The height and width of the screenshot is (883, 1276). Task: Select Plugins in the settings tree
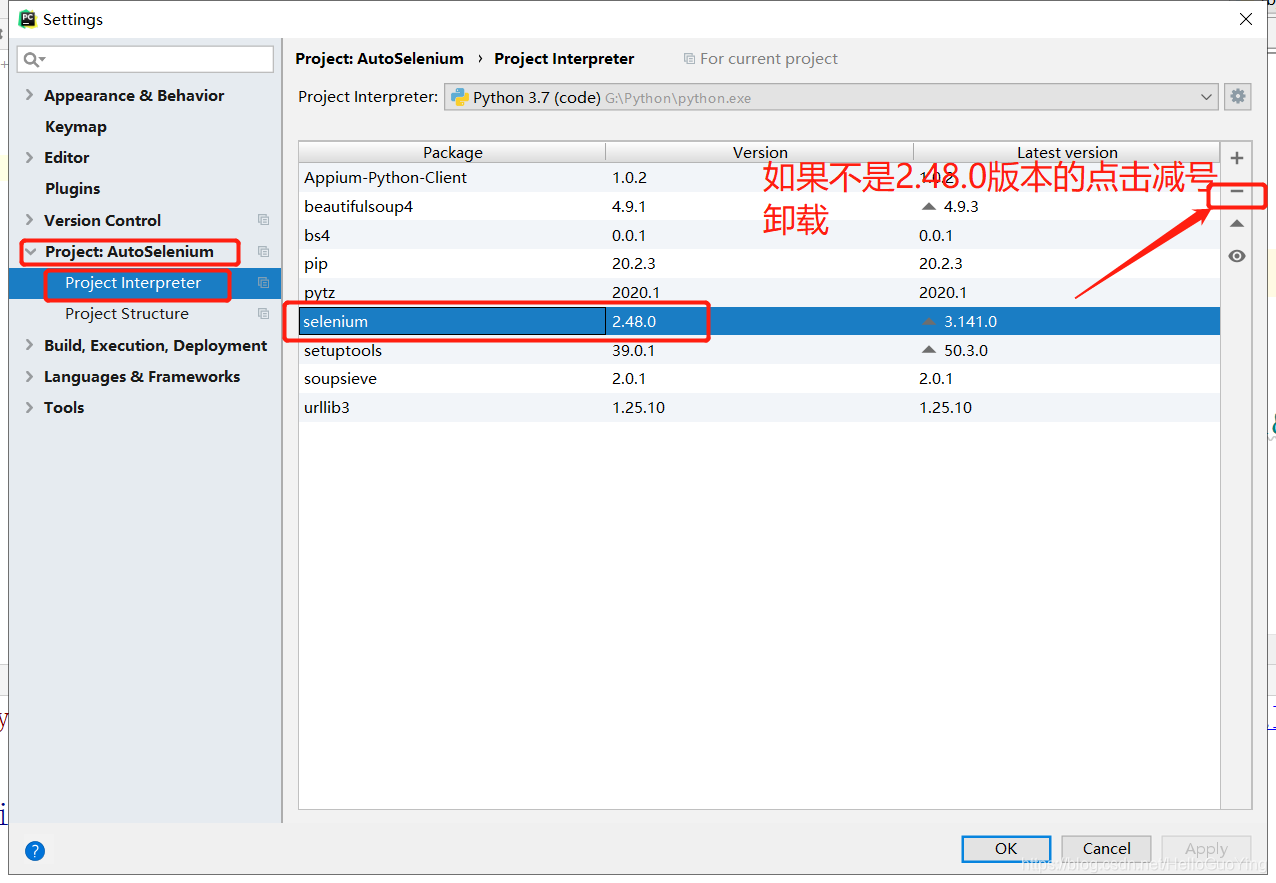(x=73, y=189)
